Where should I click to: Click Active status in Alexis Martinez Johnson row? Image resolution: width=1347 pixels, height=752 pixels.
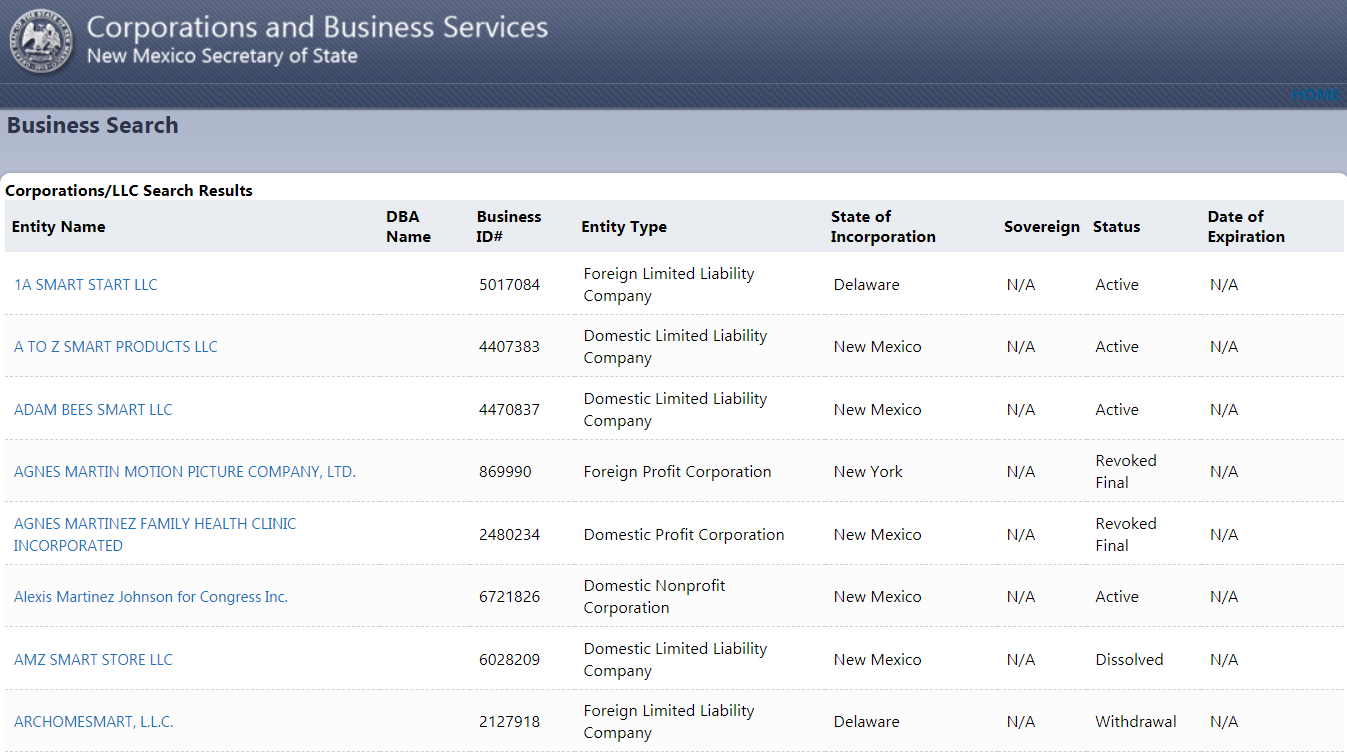pyautogui.click(x=1117, y=597)
